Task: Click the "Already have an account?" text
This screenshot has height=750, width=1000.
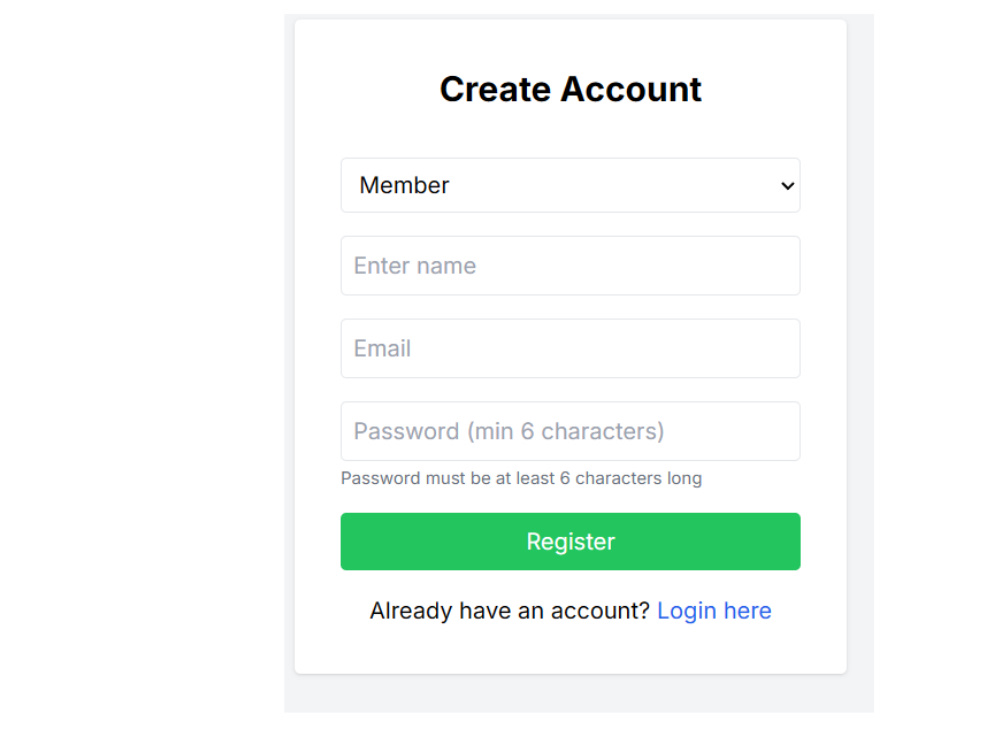Action: click(509, 610)
